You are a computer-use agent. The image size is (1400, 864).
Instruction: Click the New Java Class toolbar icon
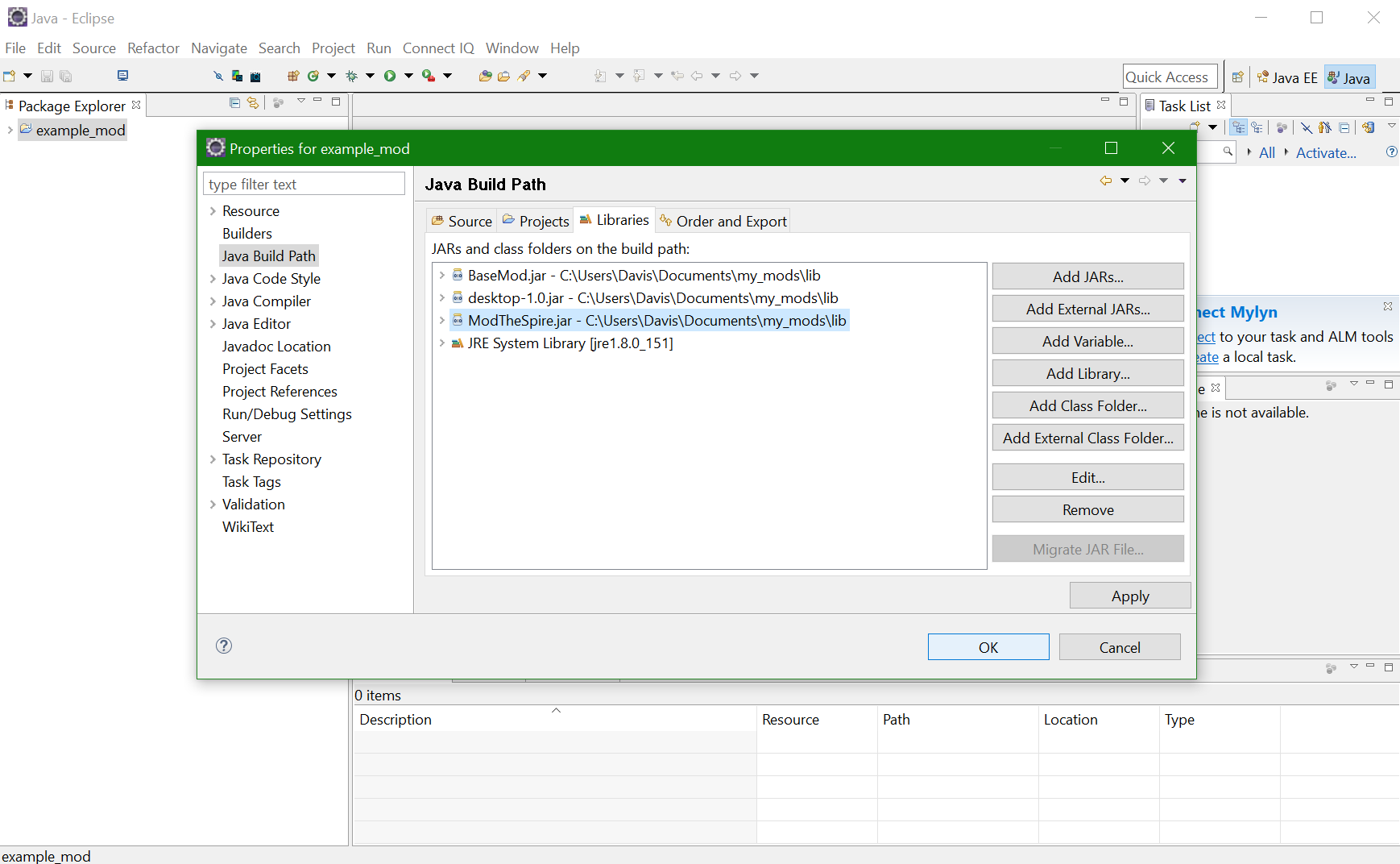click(313, 76)
